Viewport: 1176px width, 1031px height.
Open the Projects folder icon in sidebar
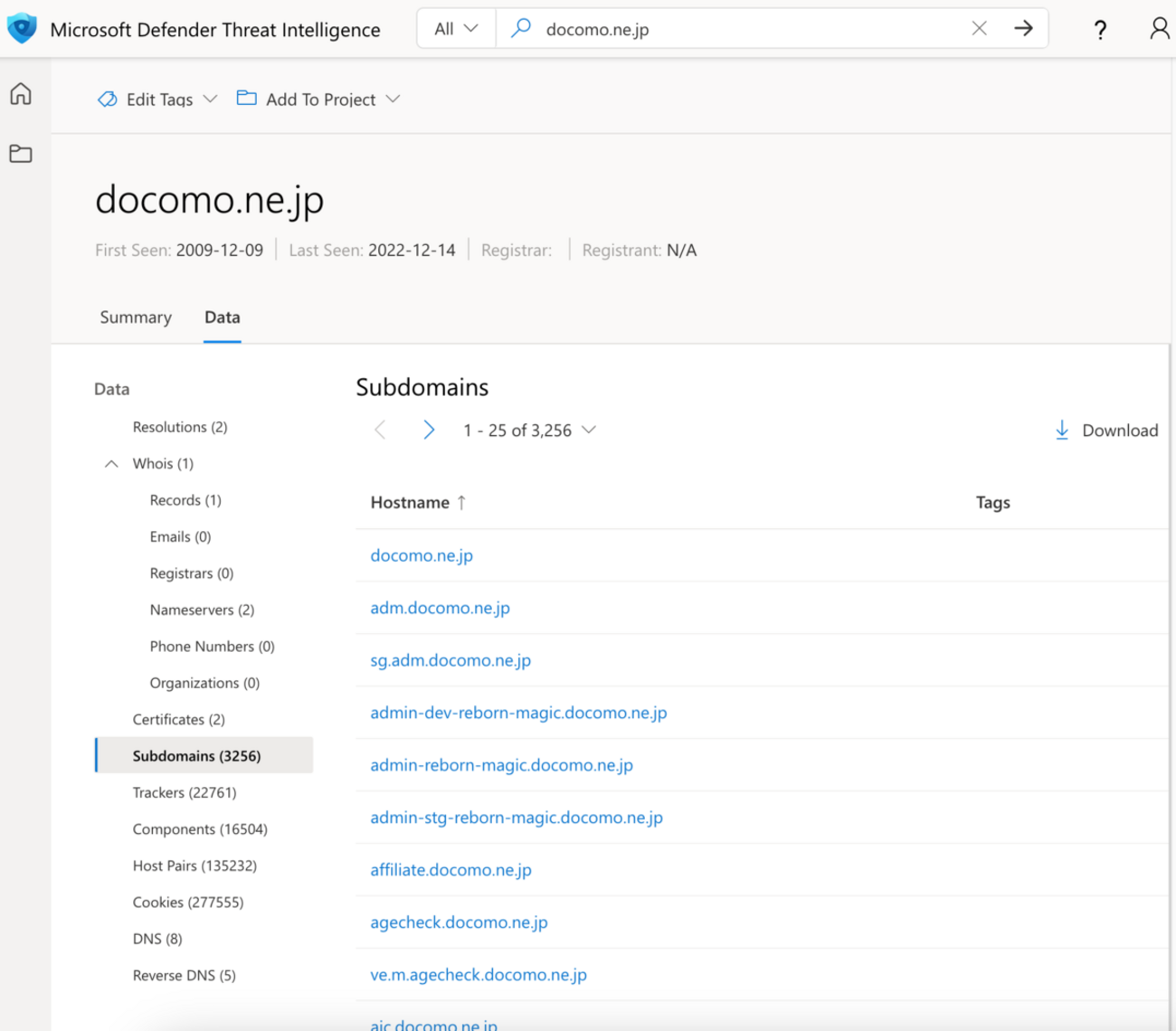(21, 154)
